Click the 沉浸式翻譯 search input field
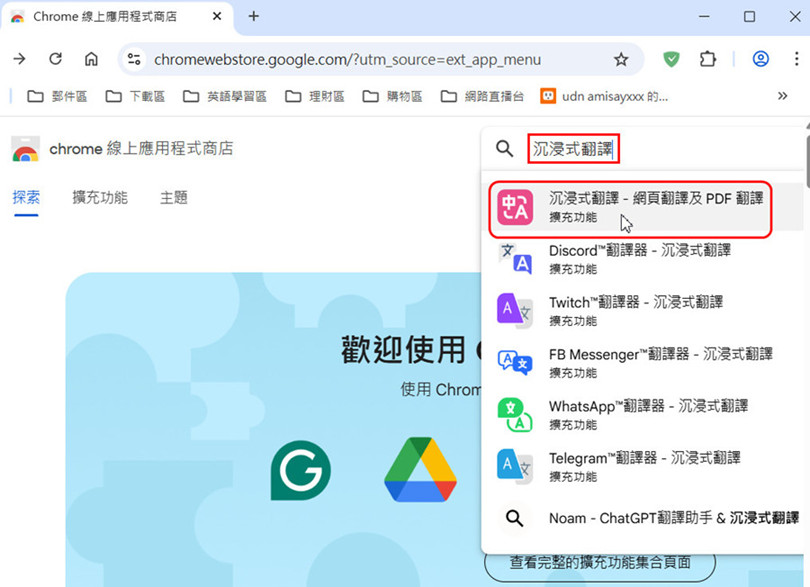The image size is (810, 587). coord(573,149)
